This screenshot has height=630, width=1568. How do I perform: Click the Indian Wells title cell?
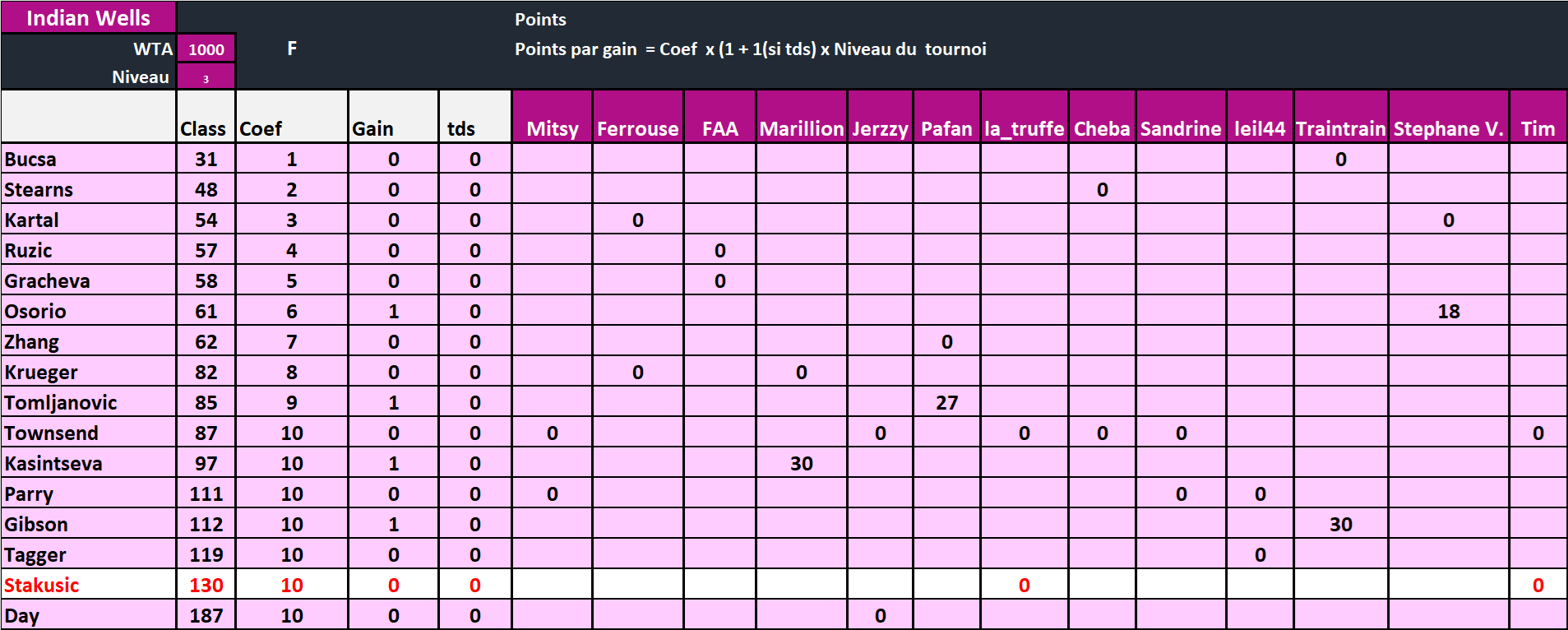tap(88, 17)
